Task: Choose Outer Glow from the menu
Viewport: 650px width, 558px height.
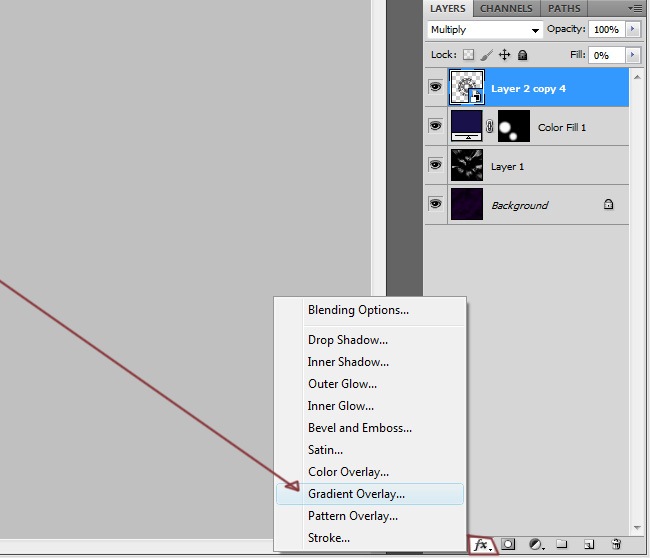Action: click(x=370, y=384)
